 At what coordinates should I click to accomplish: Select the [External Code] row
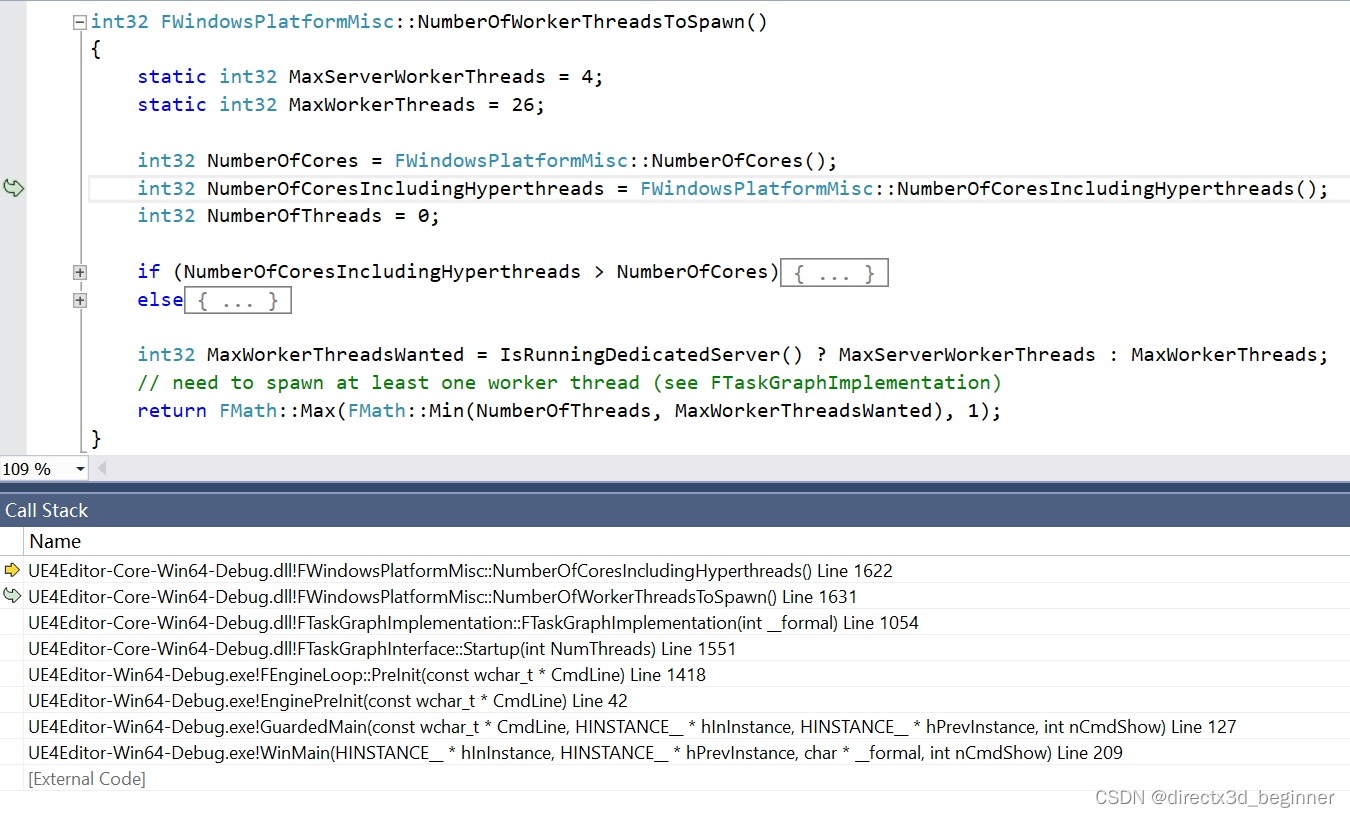(87, 779)
